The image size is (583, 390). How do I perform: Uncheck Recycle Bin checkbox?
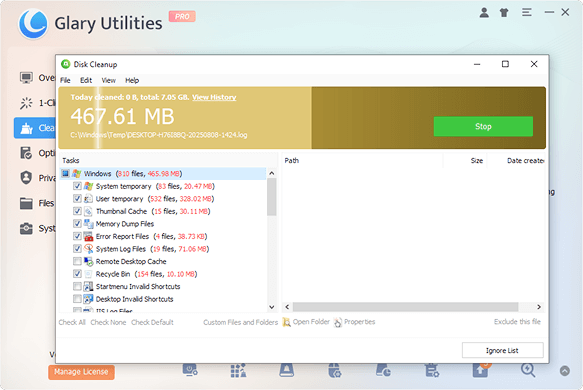click(x=77, y=274)
